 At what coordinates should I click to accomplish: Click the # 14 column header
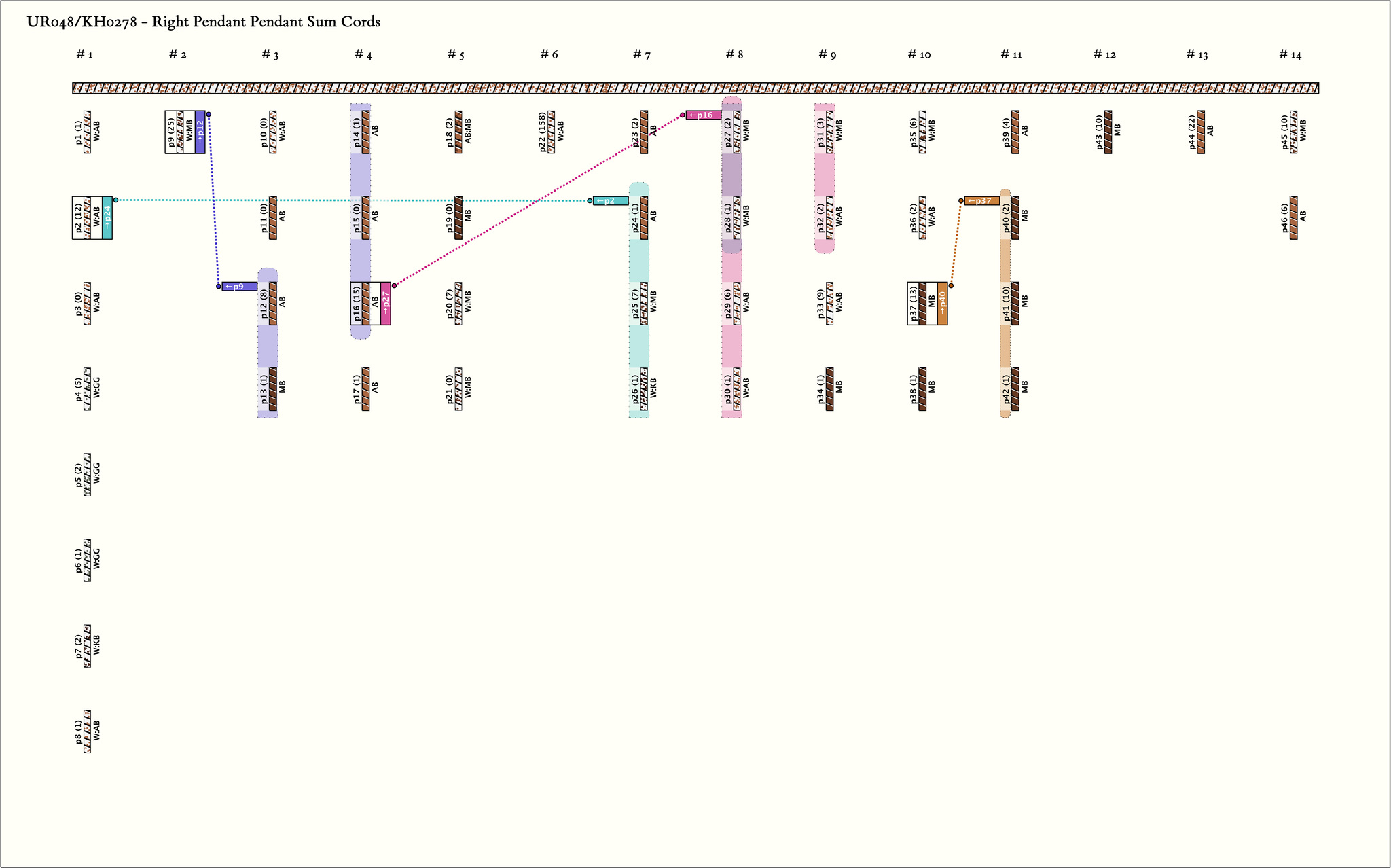[1290, 54]
